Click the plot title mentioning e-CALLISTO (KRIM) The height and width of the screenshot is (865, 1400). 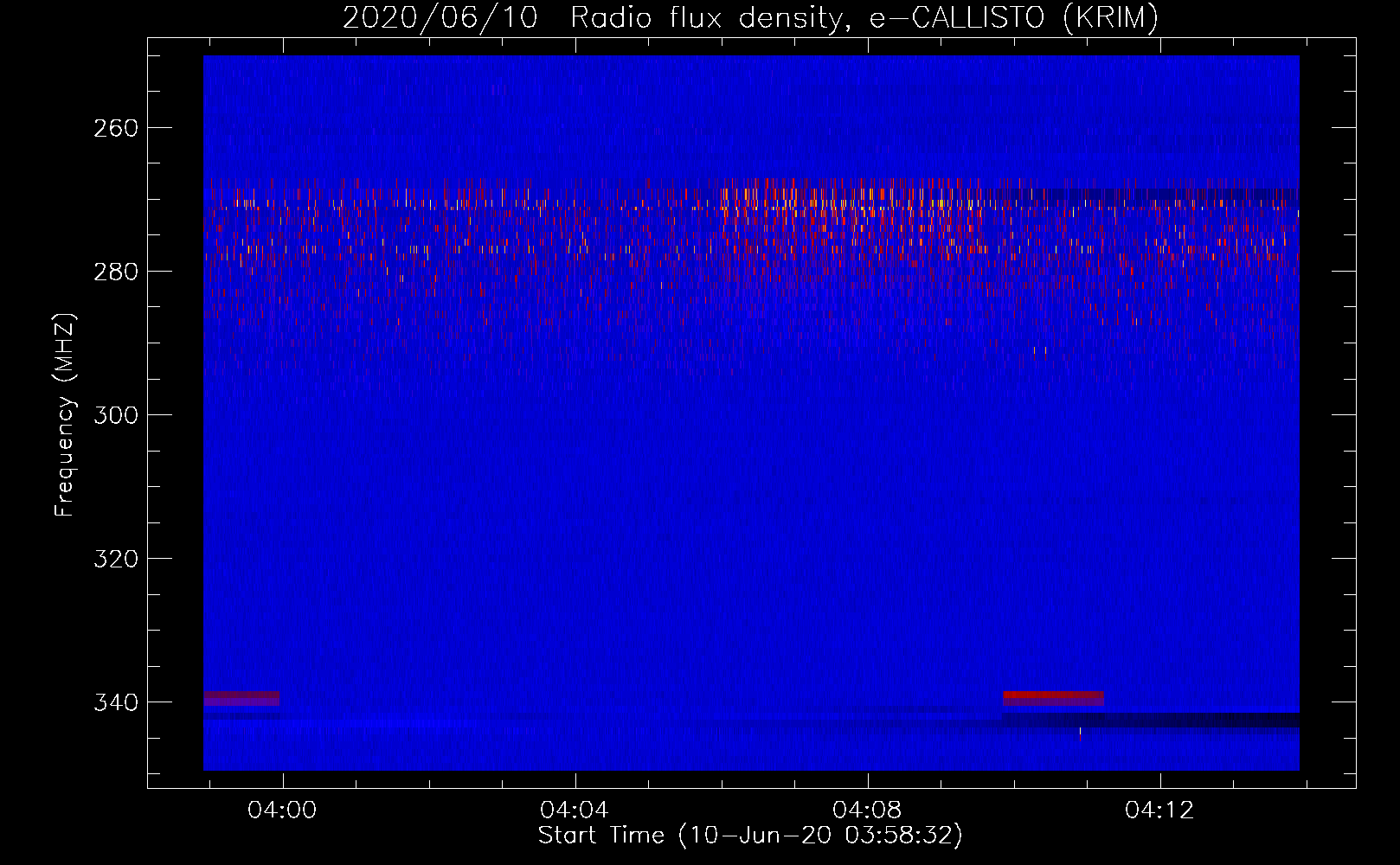750,17
